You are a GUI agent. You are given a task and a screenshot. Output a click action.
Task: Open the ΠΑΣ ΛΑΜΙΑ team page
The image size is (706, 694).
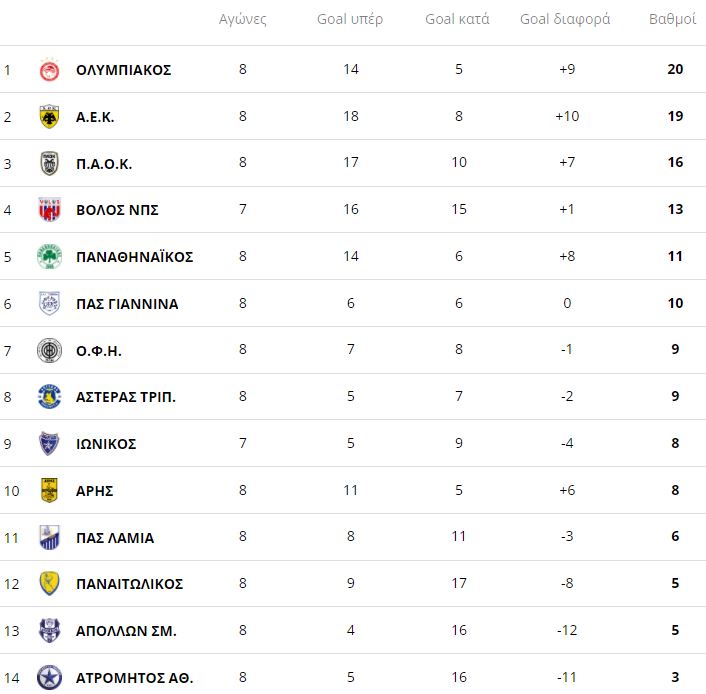point(115,537)
